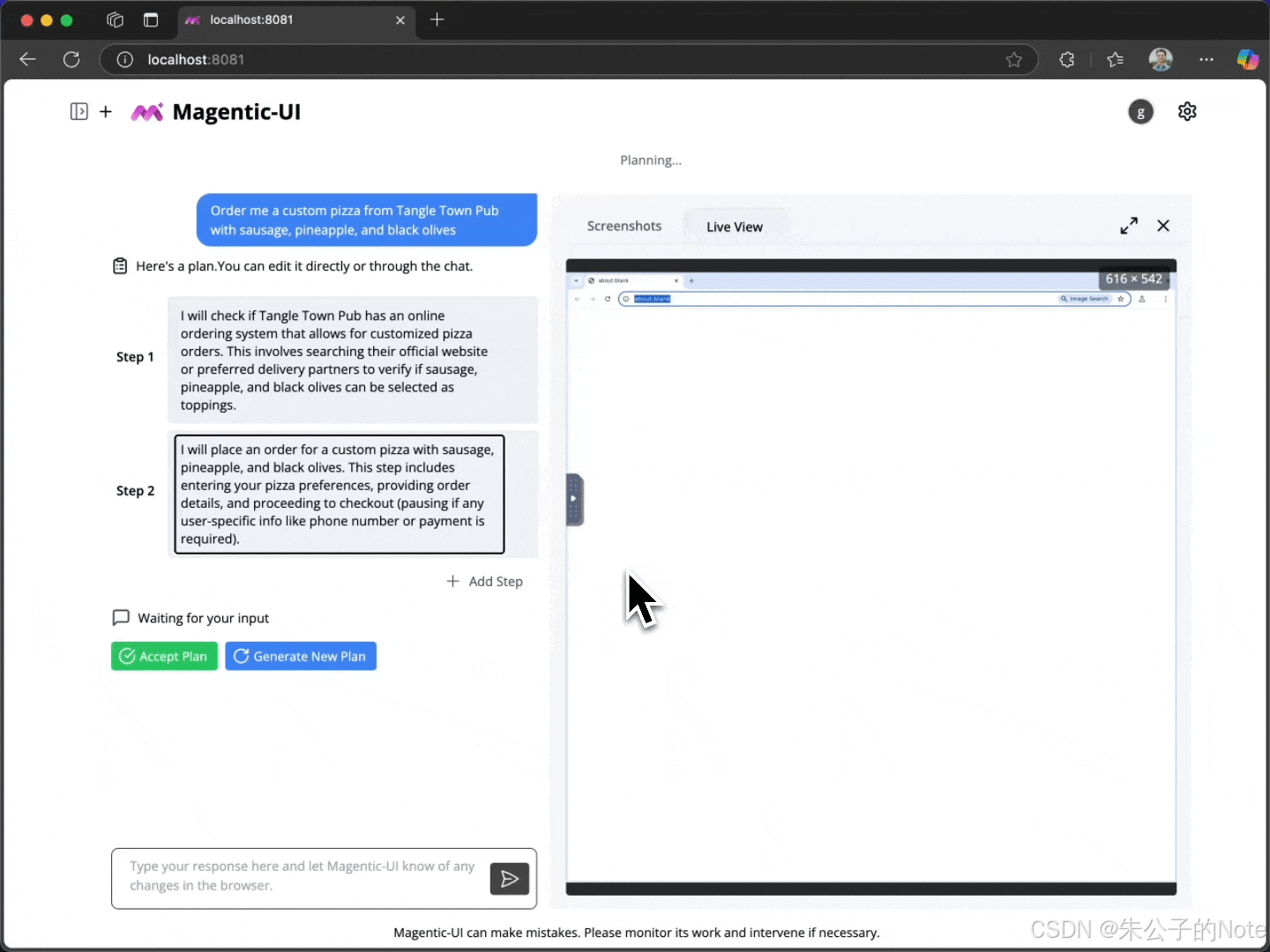This screenshot has height=952, width=1270.
Task: Bookmark this page with the star
Action: pos(1014,60)
